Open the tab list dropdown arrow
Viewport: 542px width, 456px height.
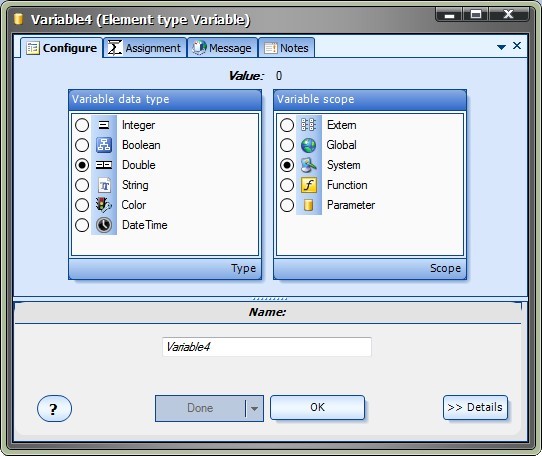(x=501, y=47)
